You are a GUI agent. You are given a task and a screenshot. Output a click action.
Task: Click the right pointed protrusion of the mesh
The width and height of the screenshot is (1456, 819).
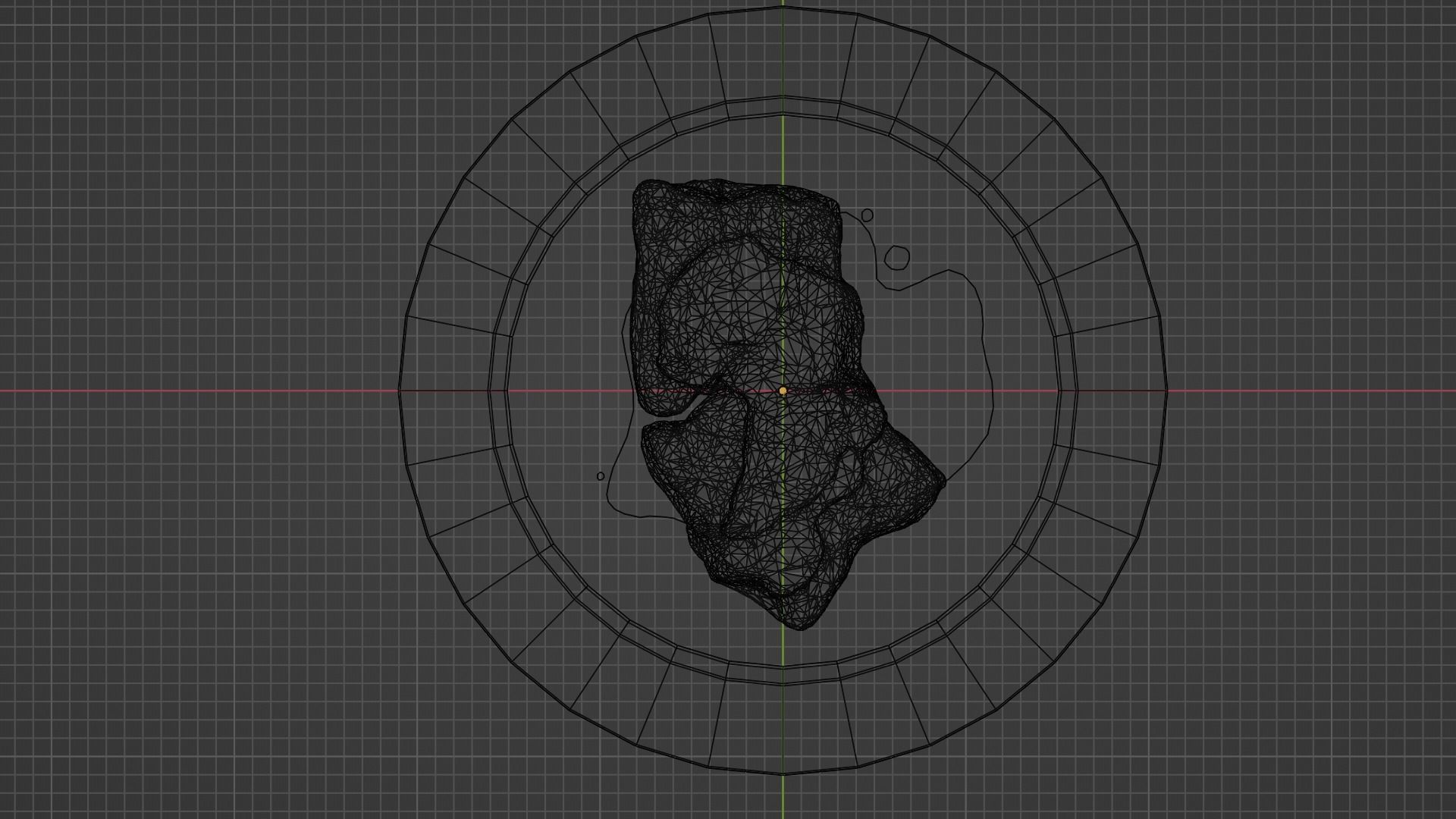coord(940,481)
